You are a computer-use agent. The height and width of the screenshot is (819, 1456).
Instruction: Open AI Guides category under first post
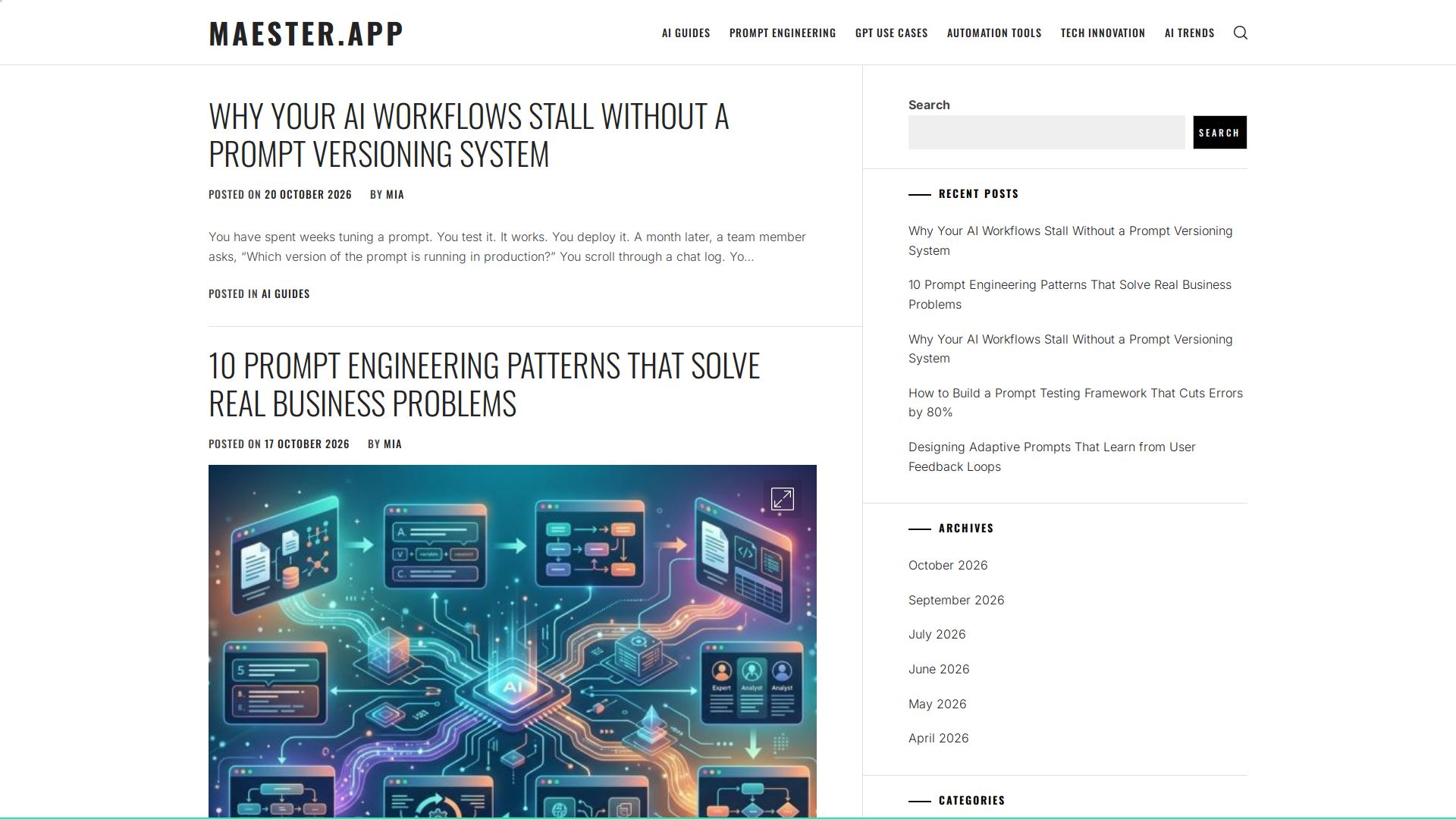[x=285, y=293]
